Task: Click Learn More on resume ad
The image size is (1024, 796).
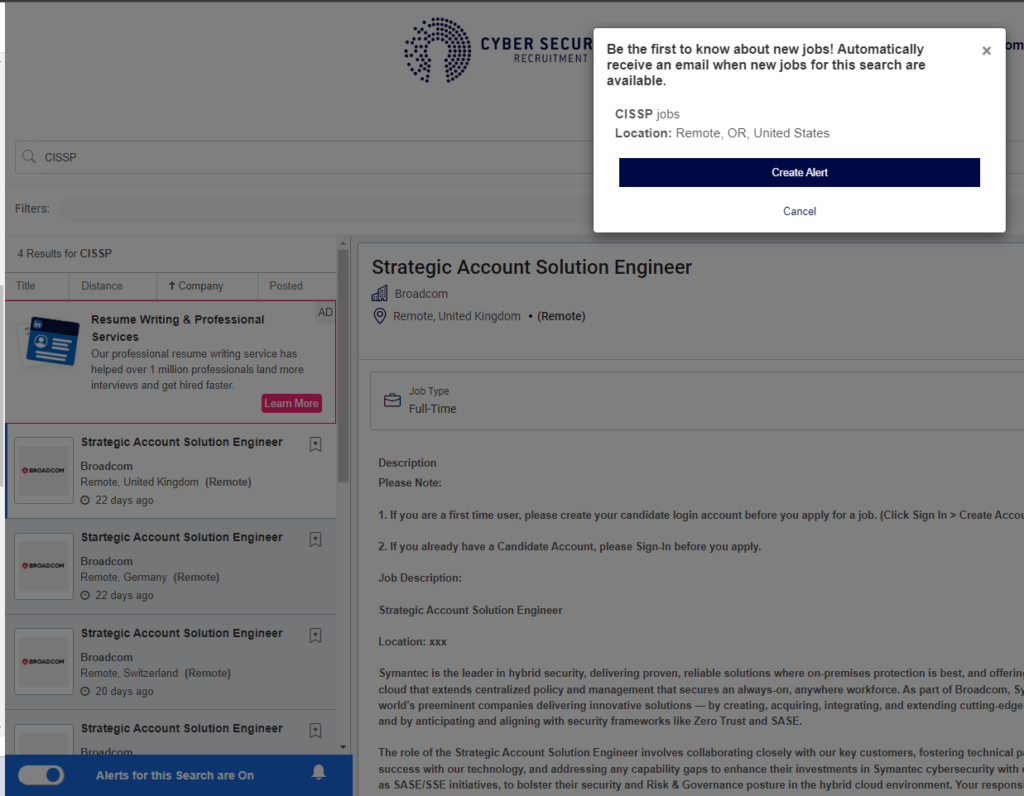Action: [x=291, y=404]
